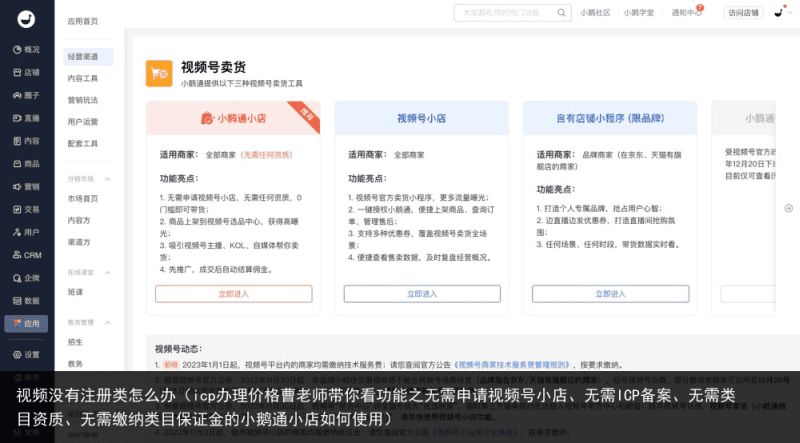Click the search magnifier icon

pos(561,13)
